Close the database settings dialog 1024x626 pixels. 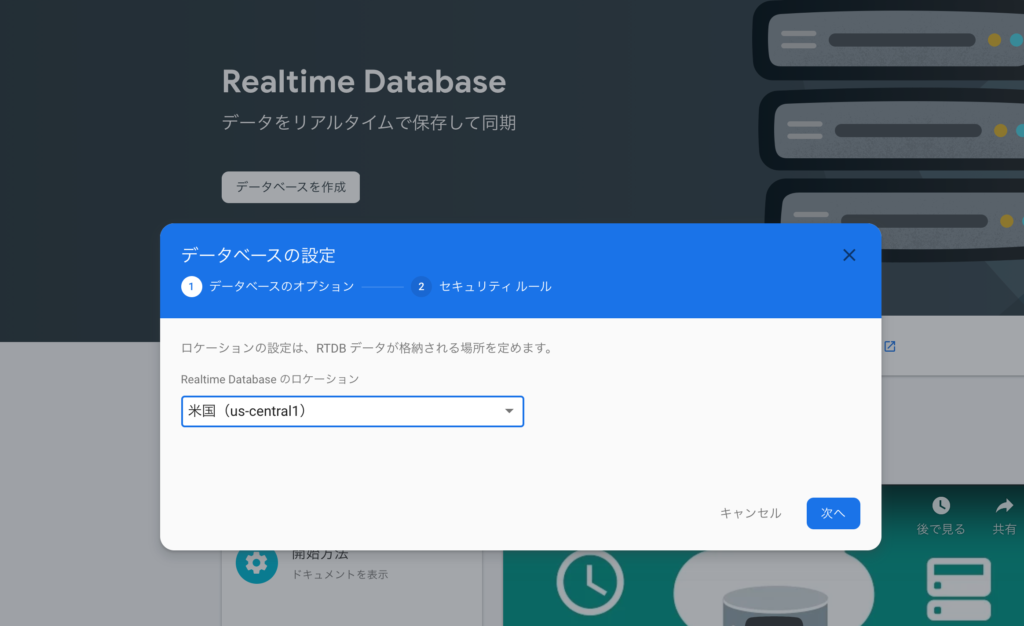tap(849, 255)
